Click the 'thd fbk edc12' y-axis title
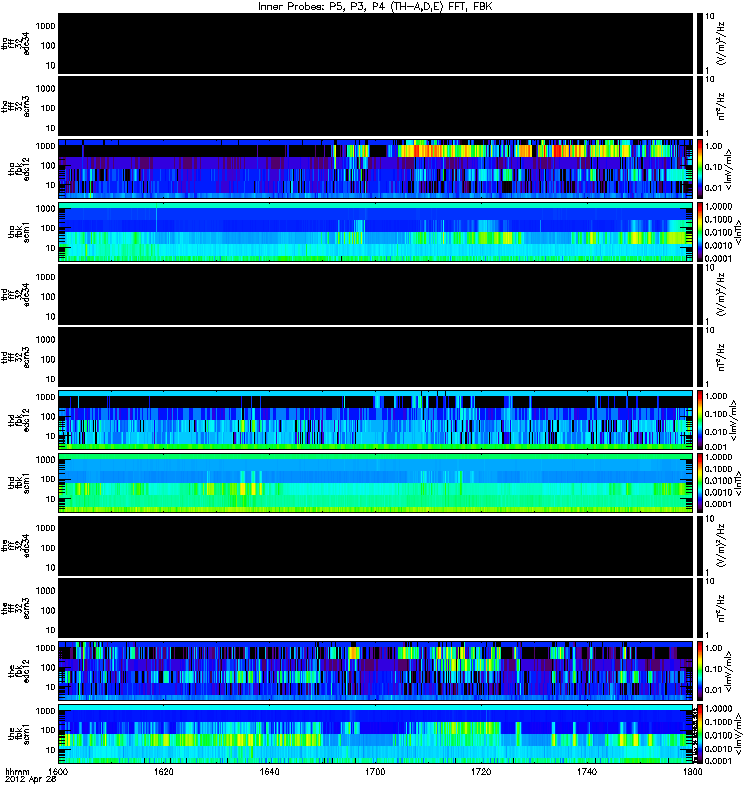The width and height of the screenshot is (750, 800). click(x=19, y=420)
